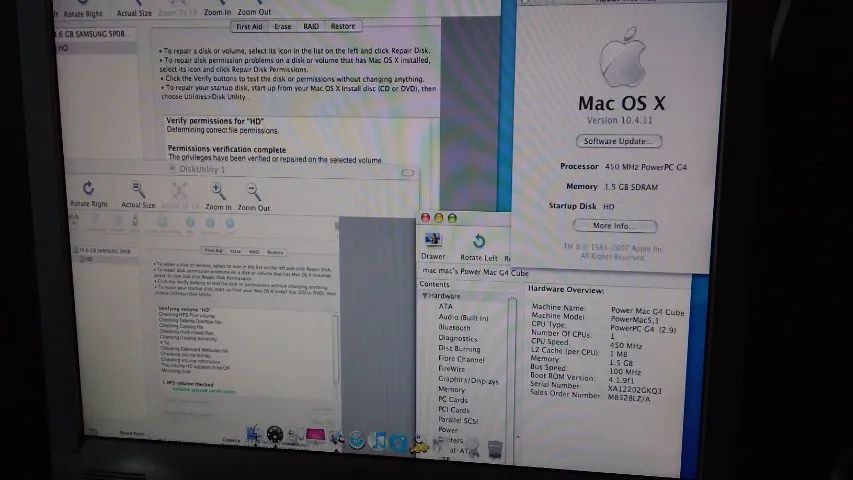Select ATA in the Contents list

[x=446, y=306]
